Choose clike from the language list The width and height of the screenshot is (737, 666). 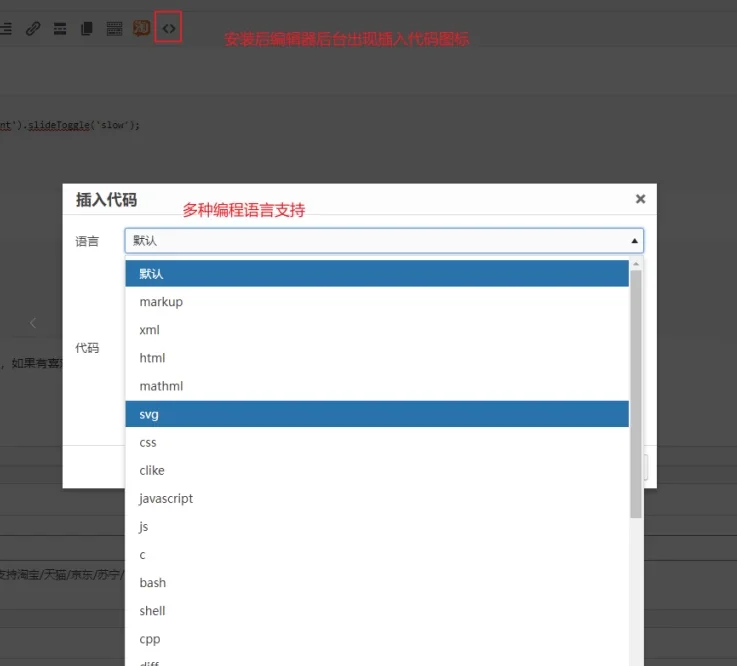[x=377, y=470]
